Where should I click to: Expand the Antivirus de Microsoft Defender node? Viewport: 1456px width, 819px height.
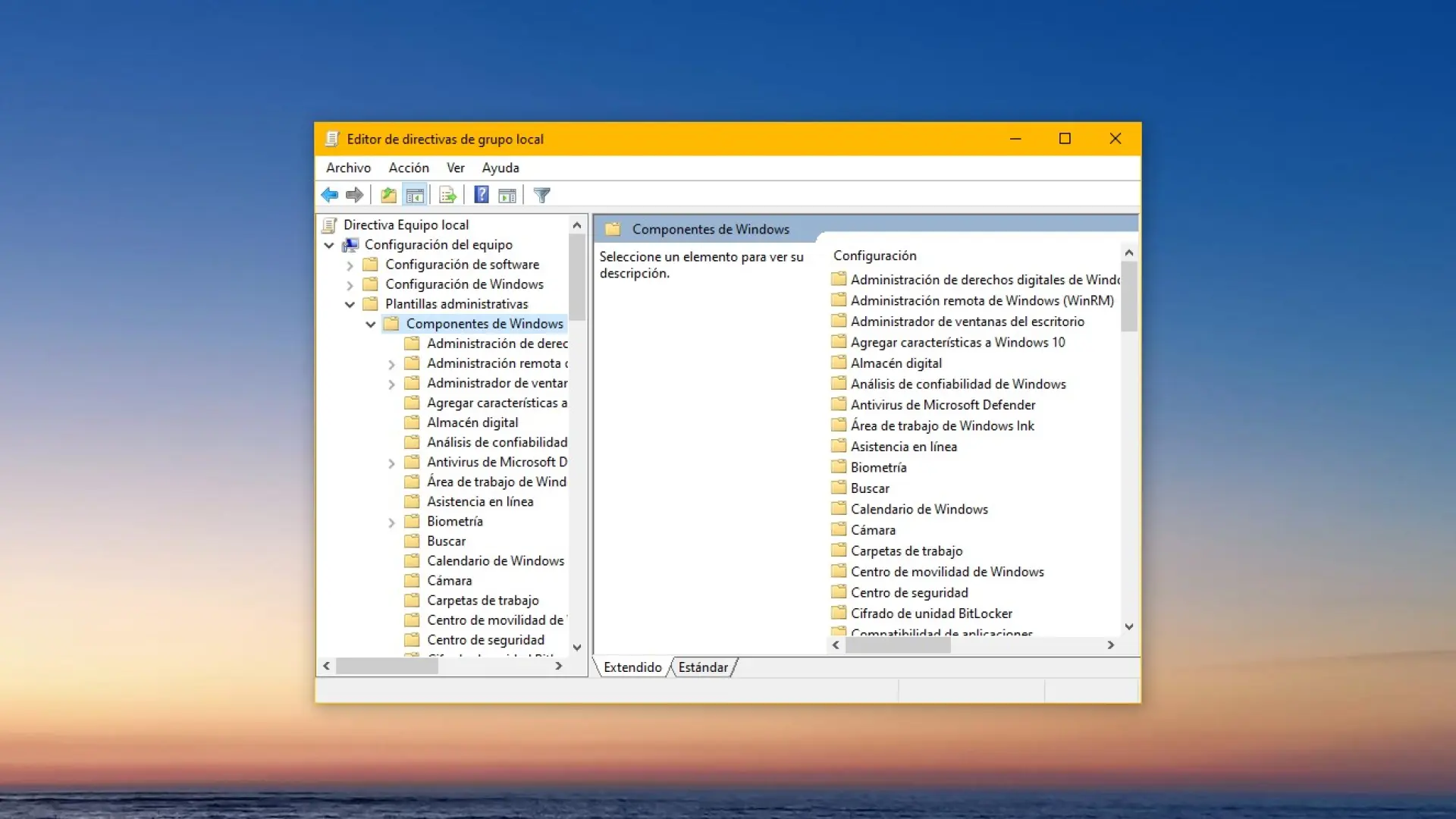coord(391,463)
